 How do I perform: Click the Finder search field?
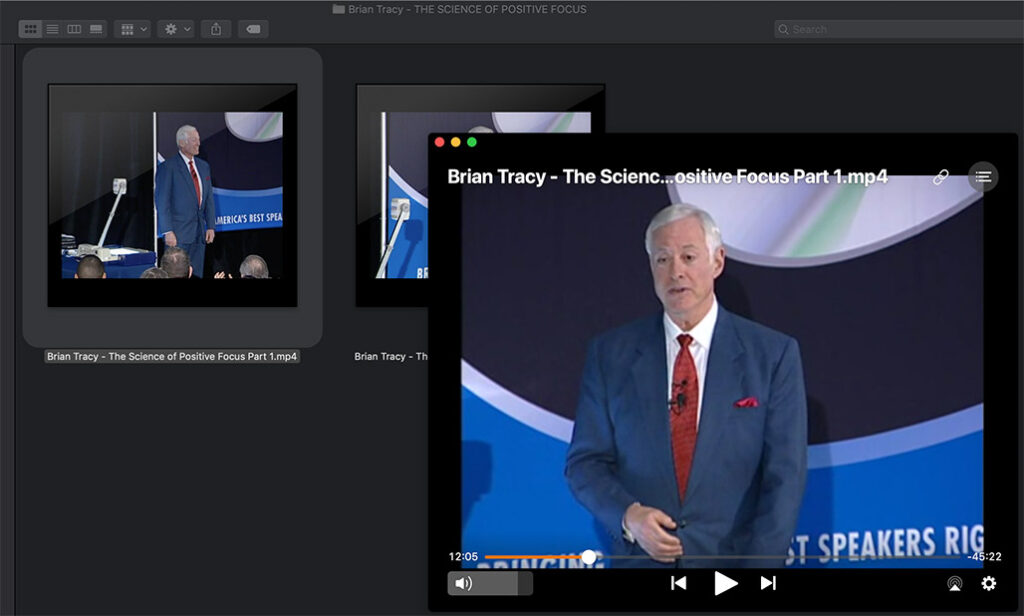pos(899,29)
